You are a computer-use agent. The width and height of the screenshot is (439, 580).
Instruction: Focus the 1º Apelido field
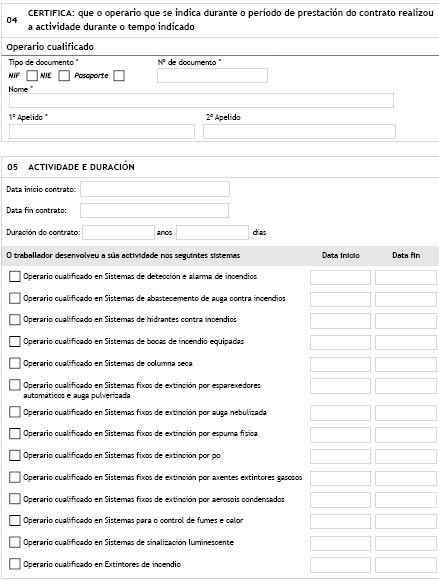point(102,132)
